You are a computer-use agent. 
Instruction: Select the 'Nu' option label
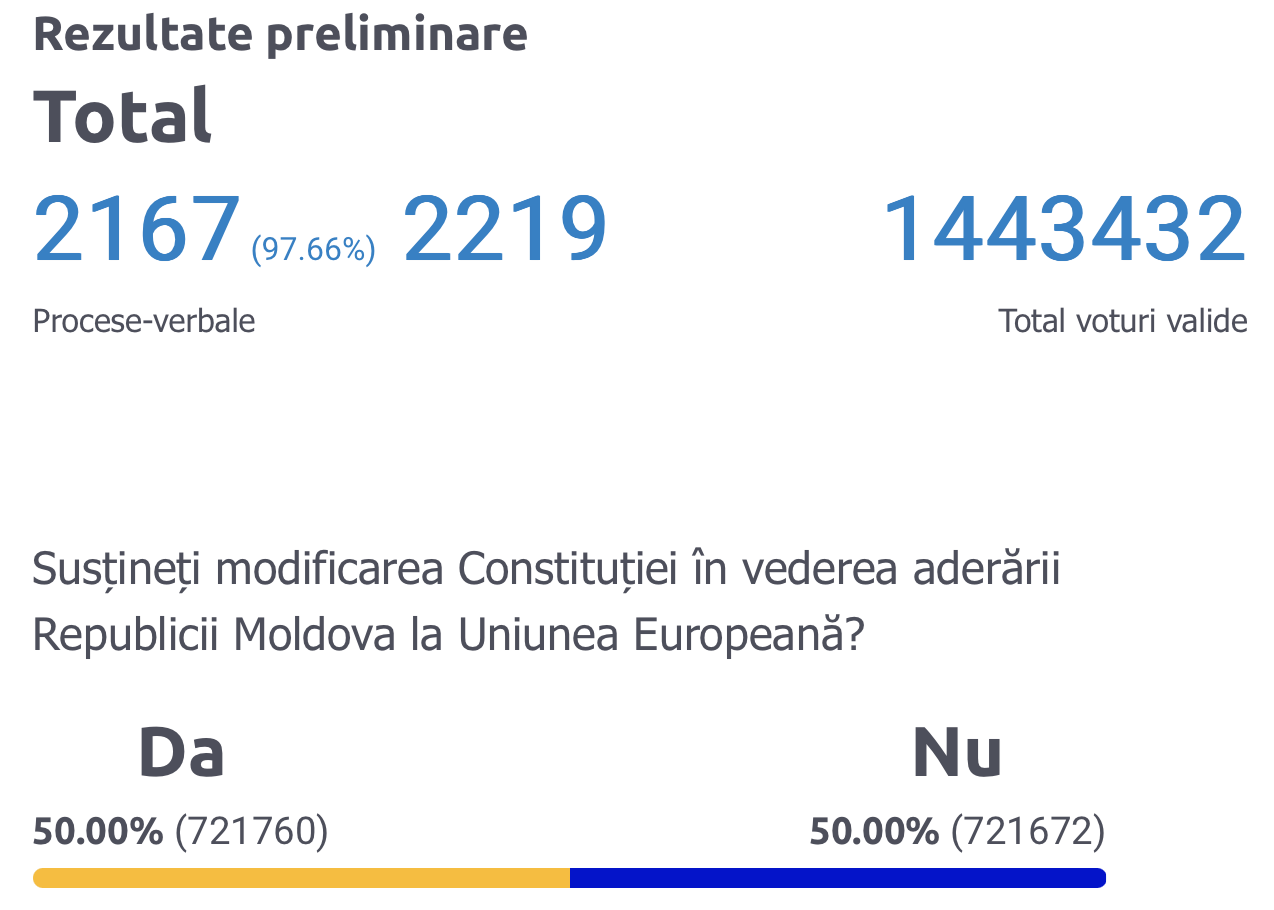point(957,753)
